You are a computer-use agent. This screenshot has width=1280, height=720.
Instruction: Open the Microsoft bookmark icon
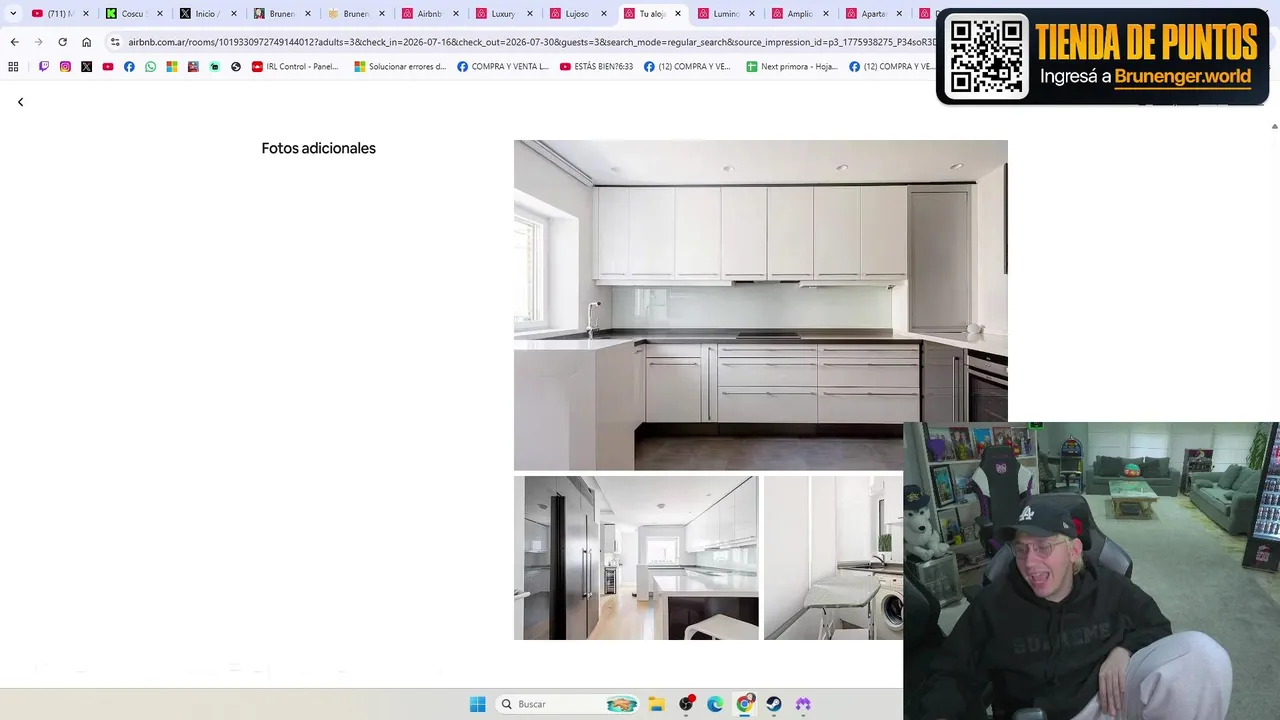172,67
